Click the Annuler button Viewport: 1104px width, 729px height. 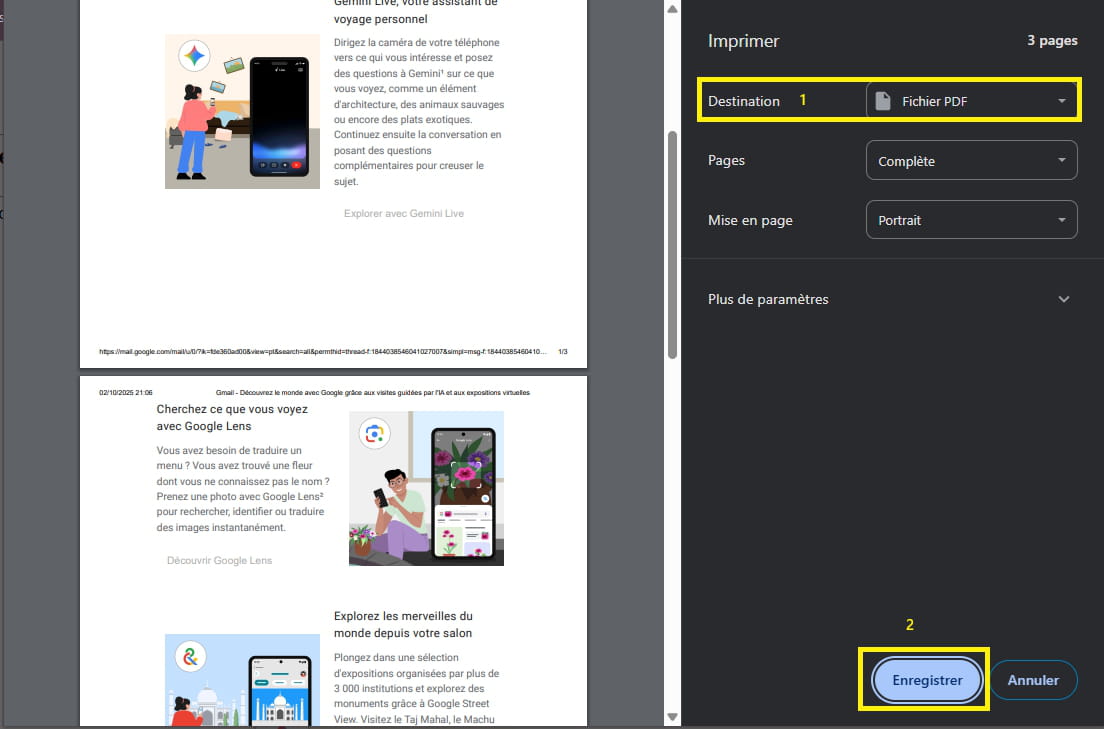coord(1033,680)
